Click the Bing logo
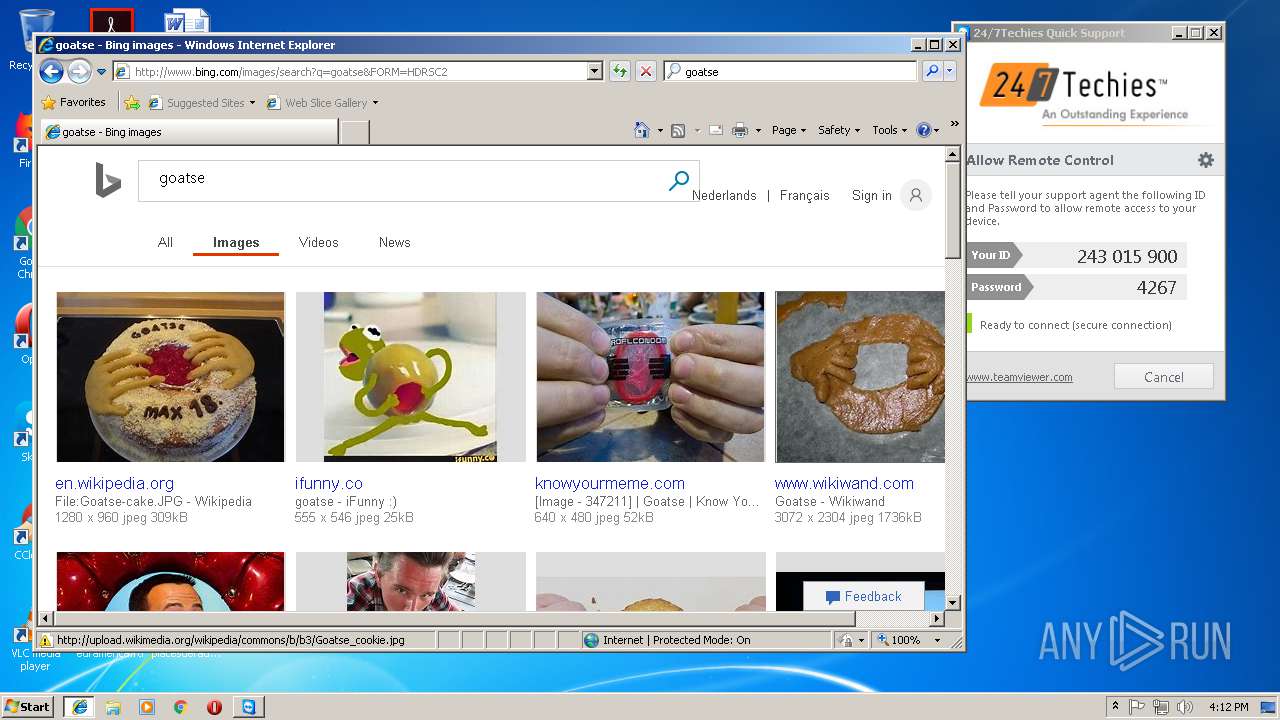This screenshot has width=1280, height=720. tap(108, 181)
